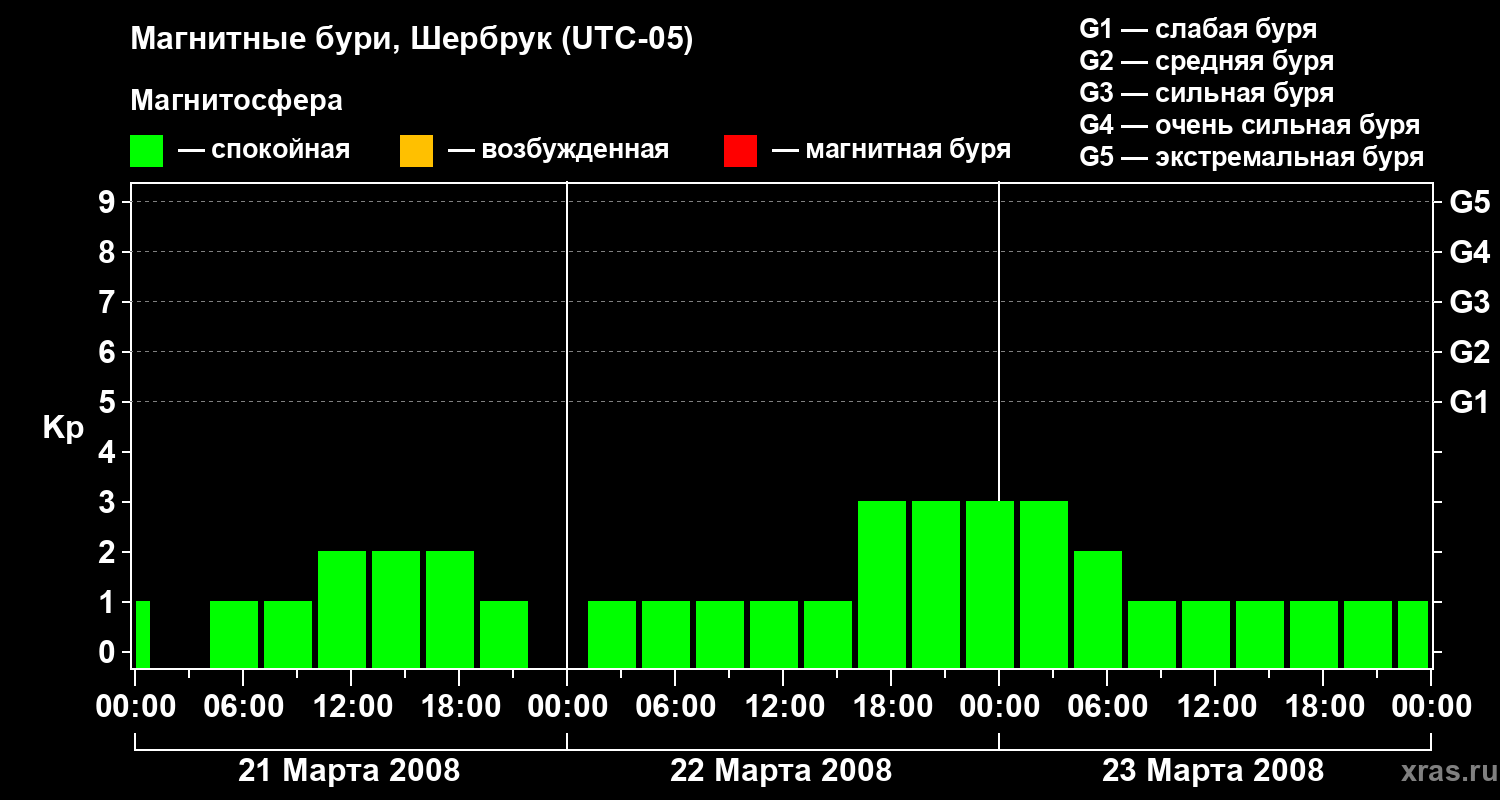Click the 'Магнитосфера' heading label
This screenshot has width=1500, height=800.
237,101
